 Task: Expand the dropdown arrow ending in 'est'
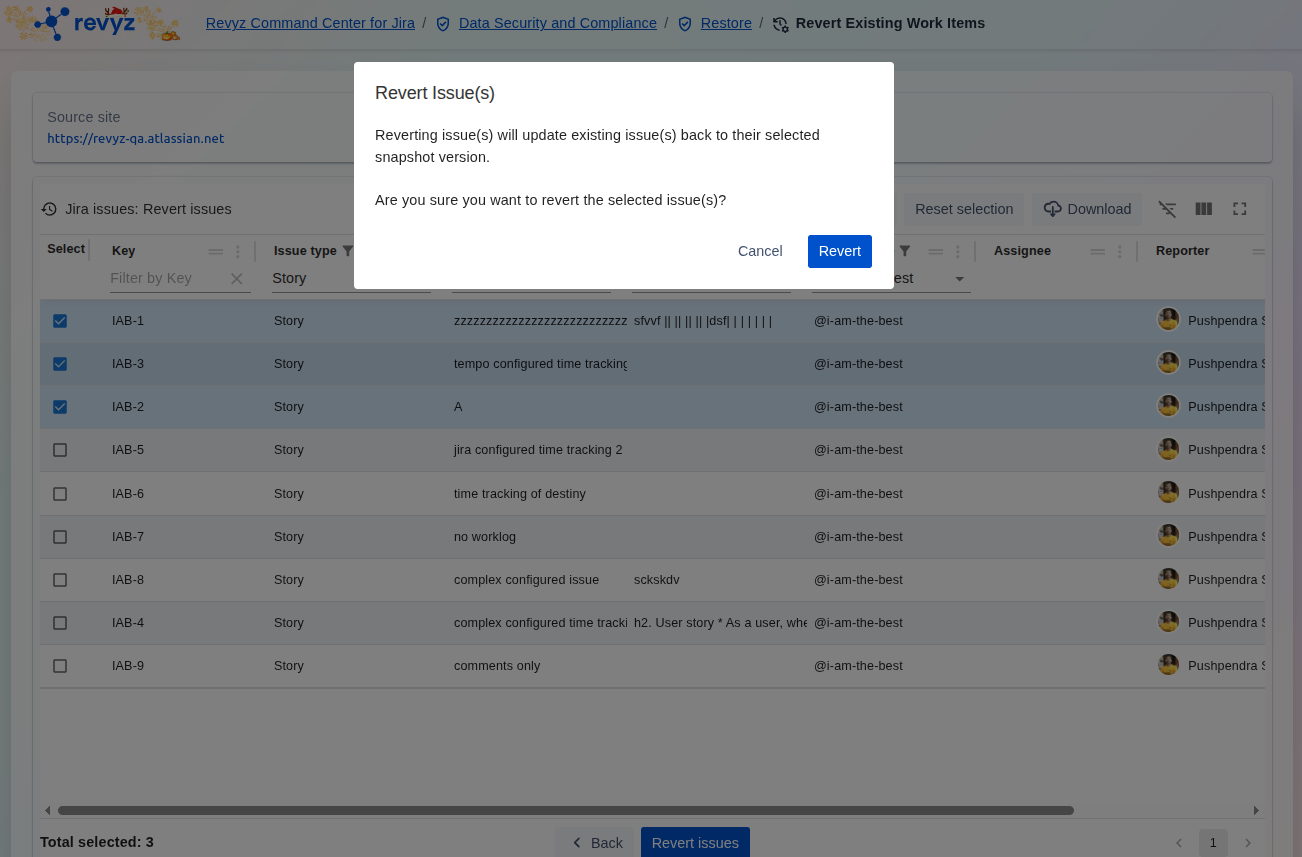point(959,279)
